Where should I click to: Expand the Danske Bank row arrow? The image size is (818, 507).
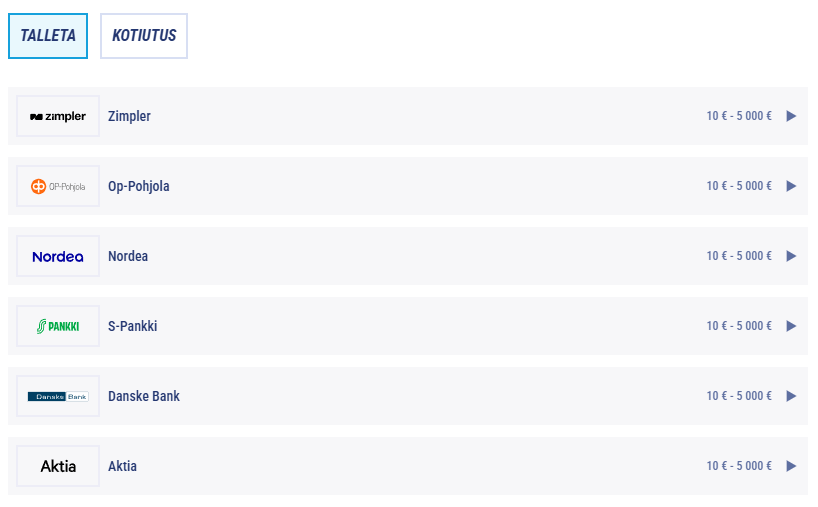click(791, 396)
